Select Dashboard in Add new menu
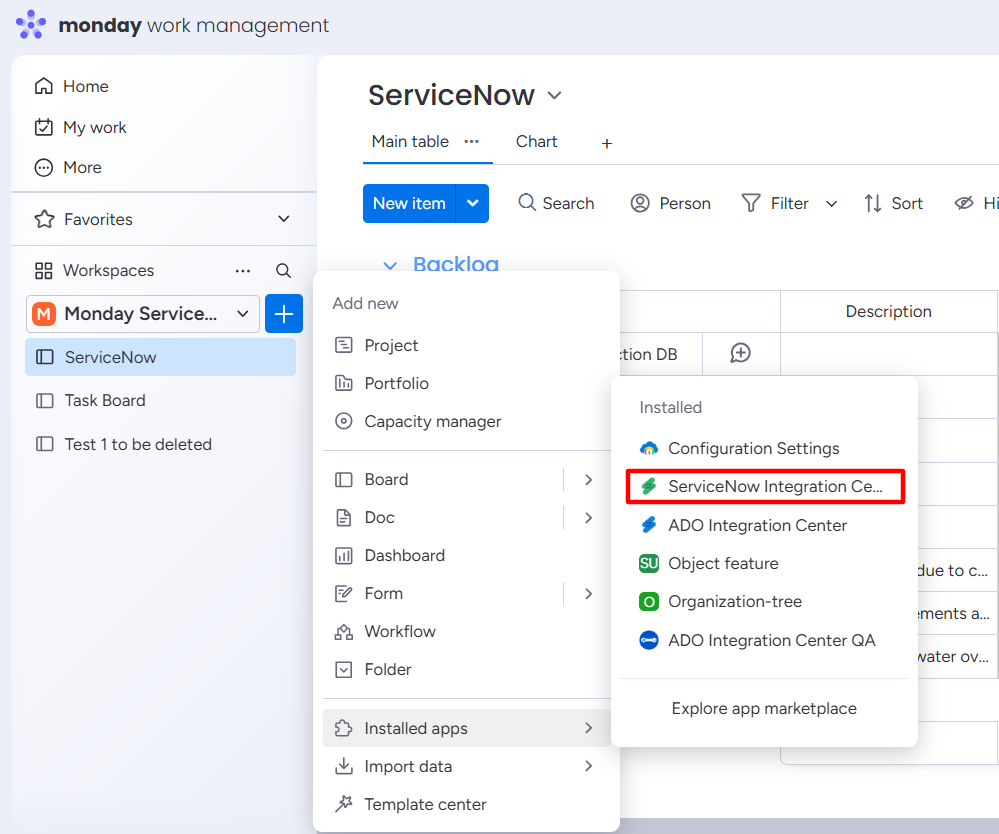 (x=466, y=556)
